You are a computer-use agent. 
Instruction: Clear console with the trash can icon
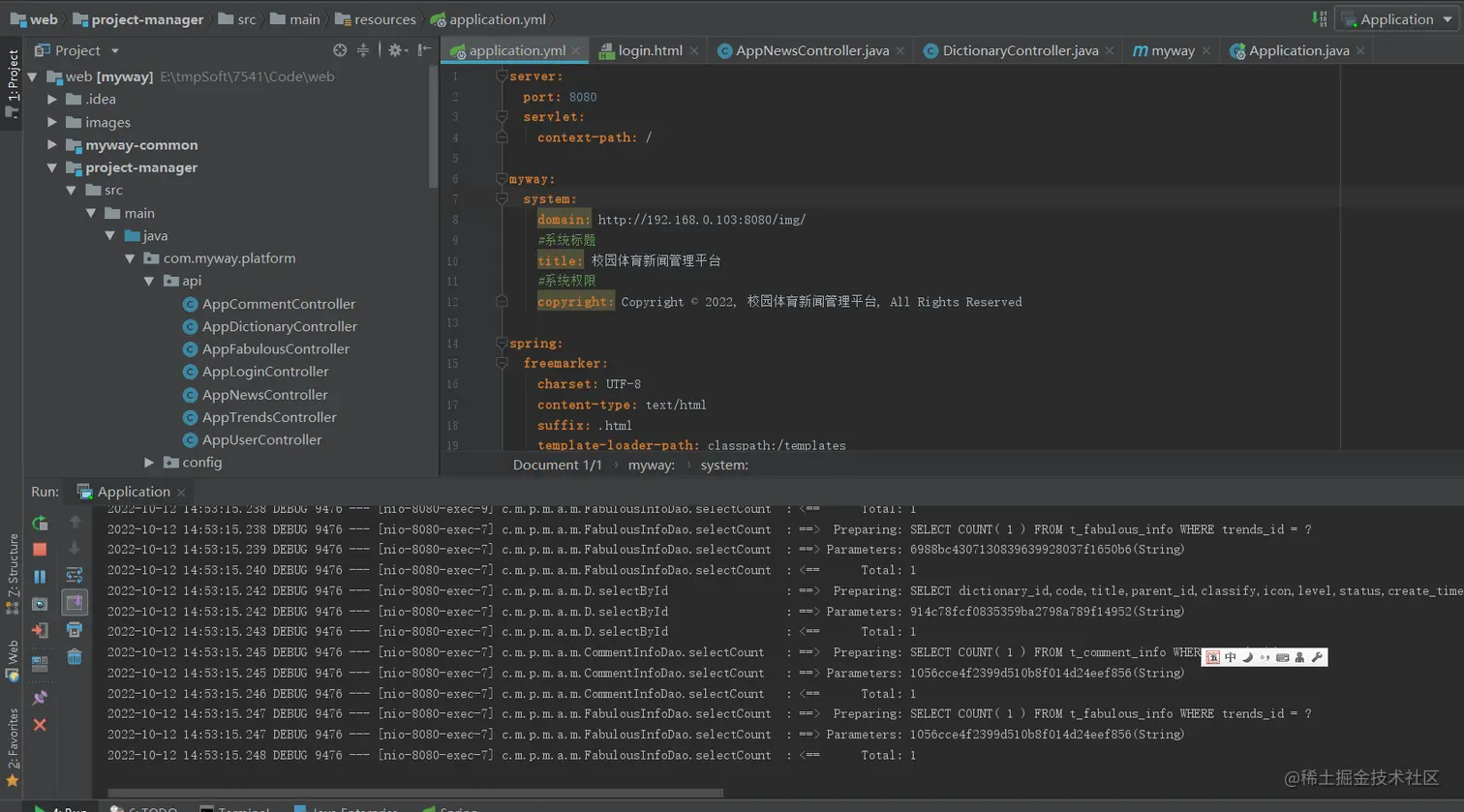click(75, 657)
